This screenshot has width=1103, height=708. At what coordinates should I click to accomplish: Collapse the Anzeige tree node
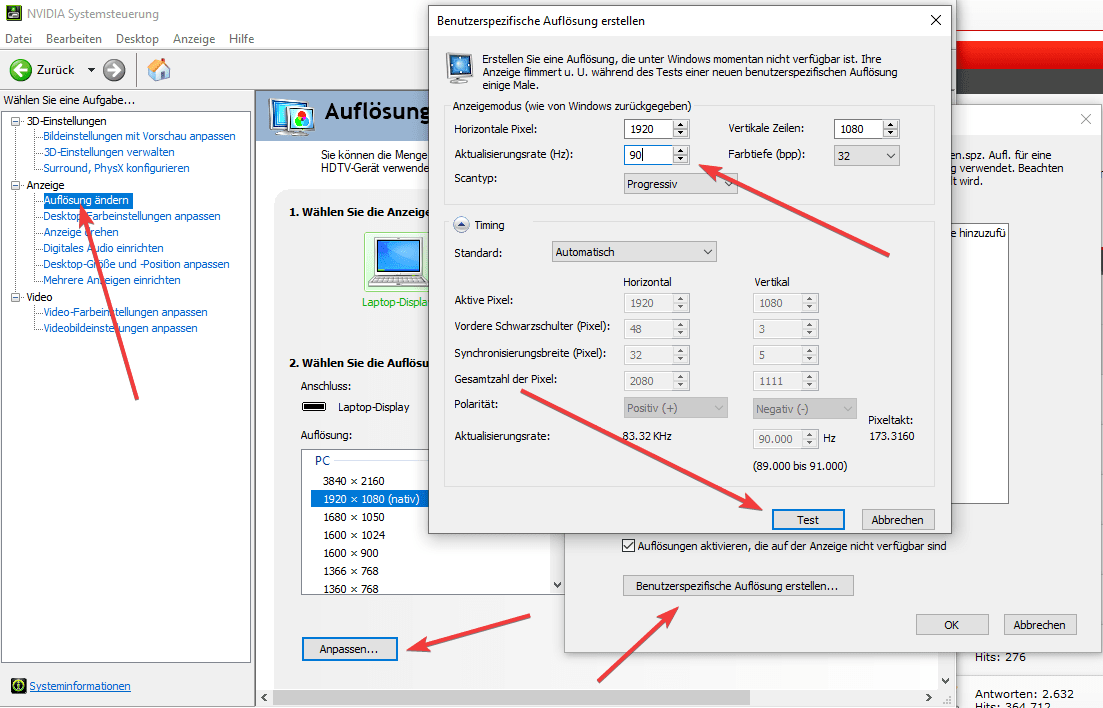click(x=15, y=185)
